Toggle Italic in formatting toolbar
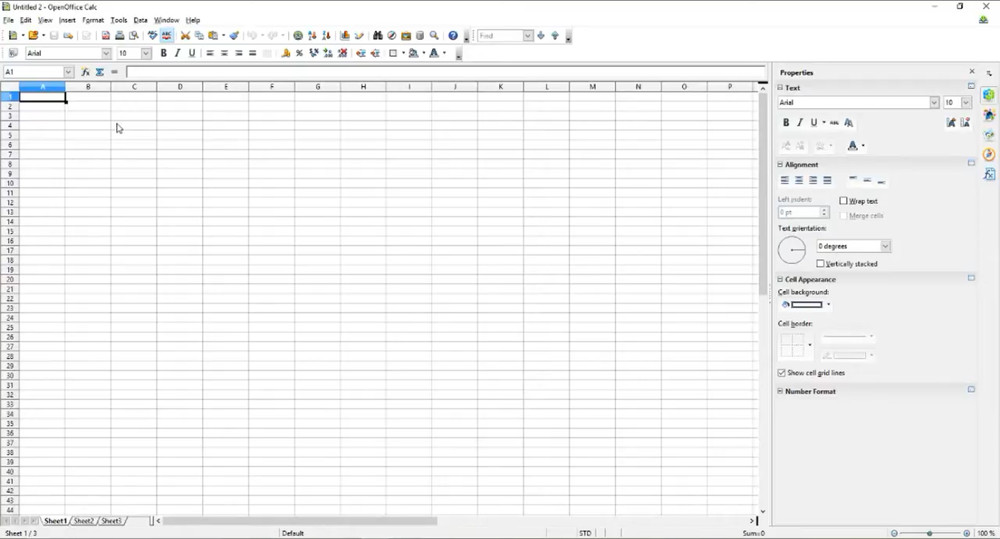The width and height of the screenshot is (1000, 539). [x=177, y=53]
